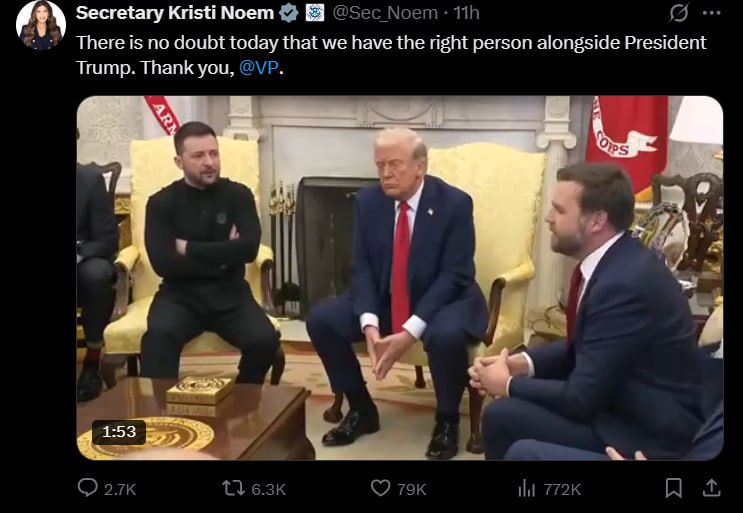The image size is (743, 513).
Task: Click the 79K likes count
Action: point(412,489)
